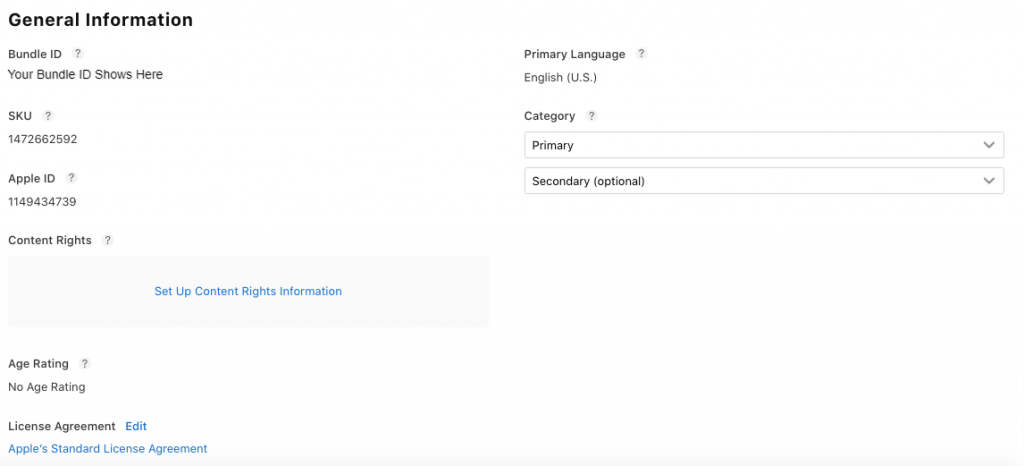Image resolution: width=1024 pixels, height=466 pixels.
Task: Click the No Age Rating text
Action: [x=46, y=387]
